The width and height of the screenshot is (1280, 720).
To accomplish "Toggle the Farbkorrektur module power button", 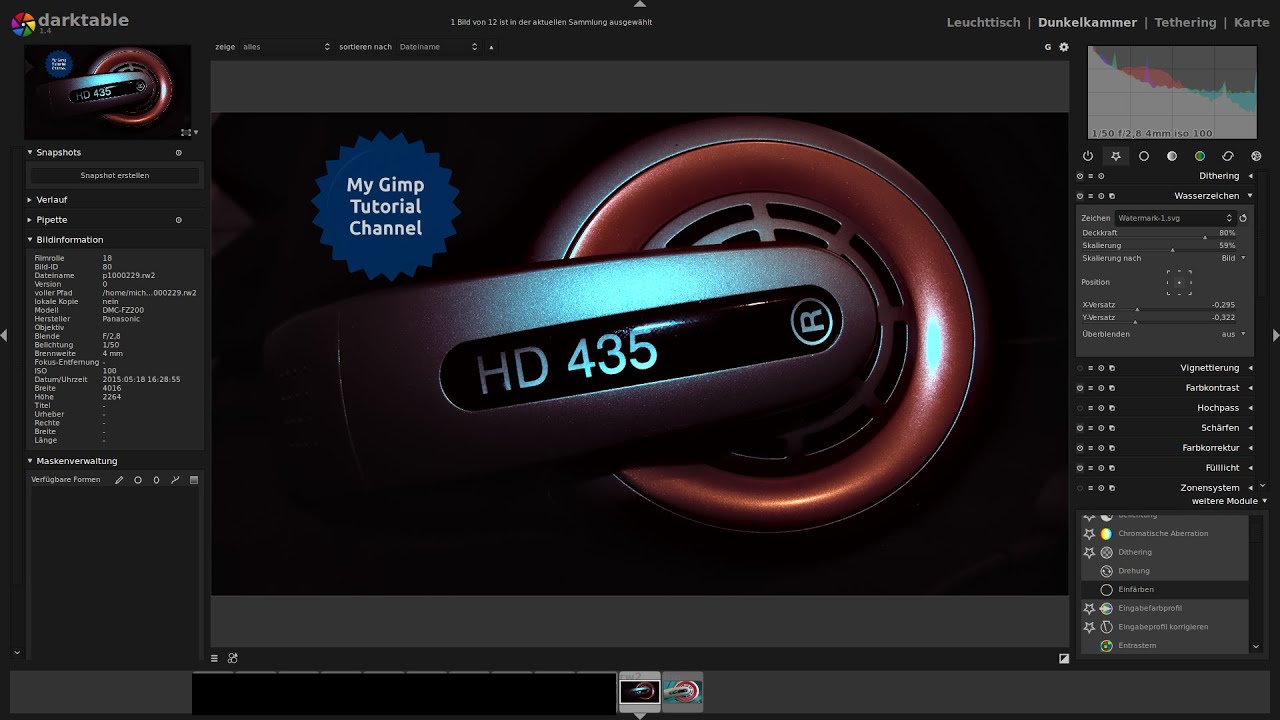I will pyautogui.click(x=1080, y=448).
